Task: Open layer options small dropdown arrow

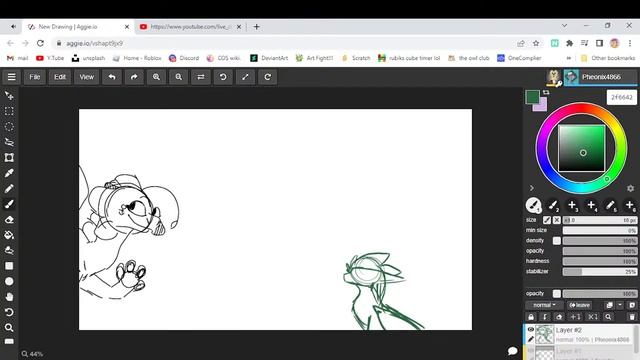Action: pos(620,305)
